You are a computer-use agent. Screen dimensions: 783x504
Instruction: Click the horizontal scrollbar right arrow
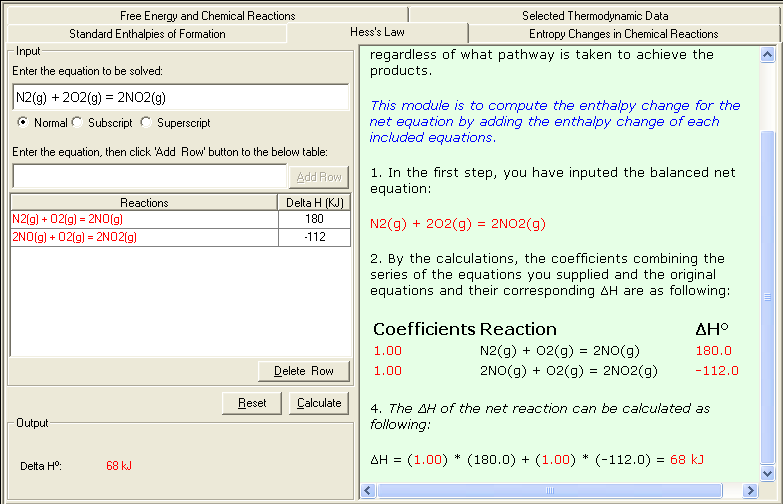750,491
